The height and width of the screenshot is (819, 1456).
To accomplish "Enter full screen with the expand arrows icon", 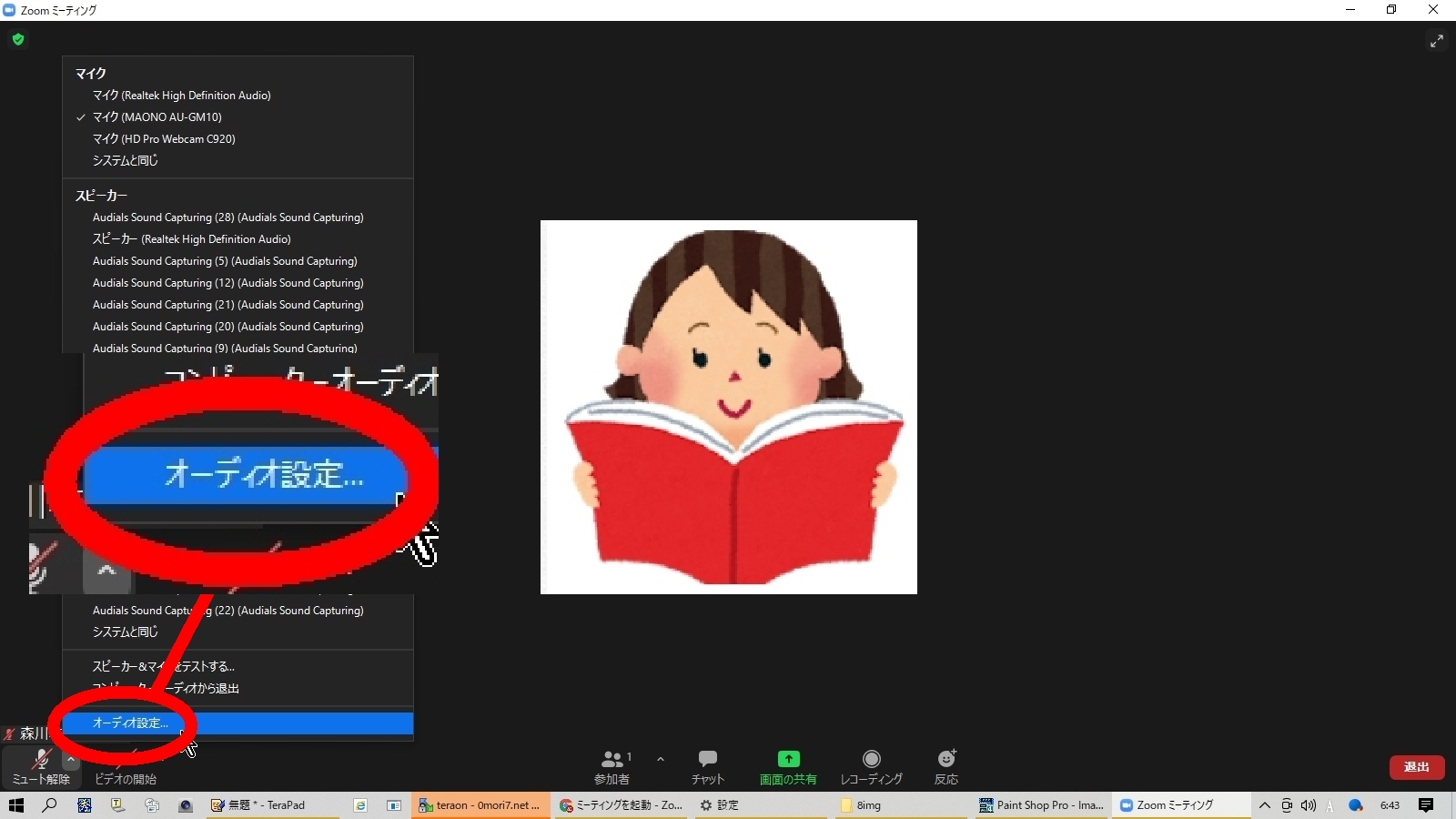I will click(x=1437, y=41).
